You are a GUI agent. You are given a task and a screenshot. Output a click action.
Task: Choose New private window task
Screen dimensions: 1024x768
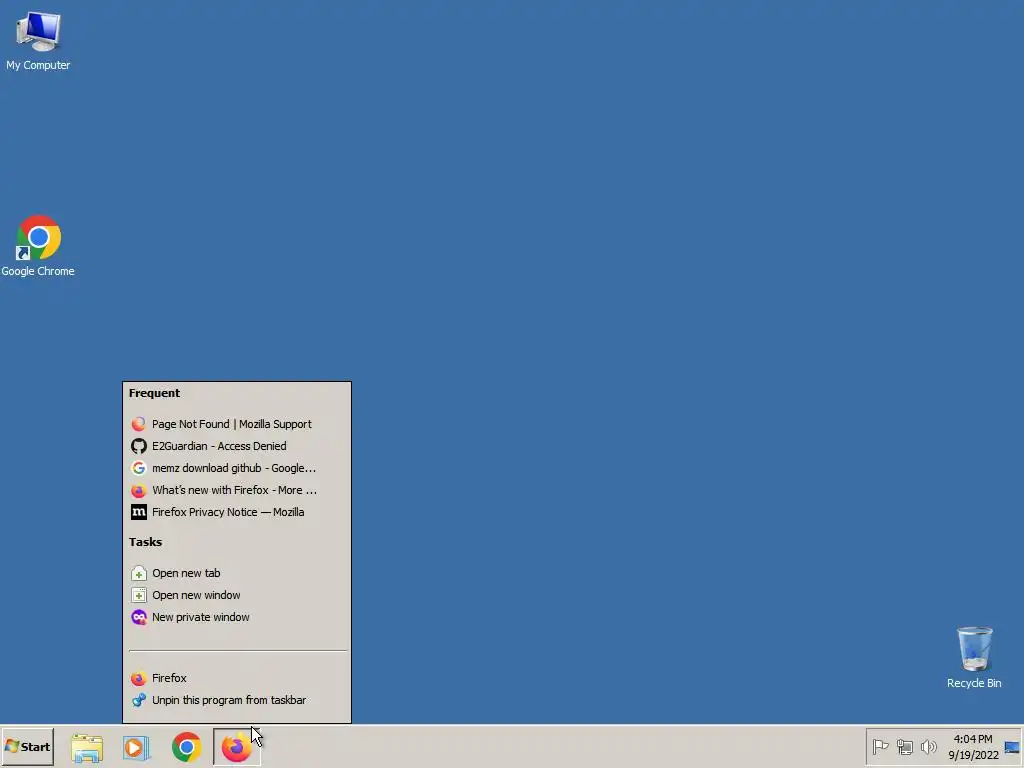coord(236,617)
